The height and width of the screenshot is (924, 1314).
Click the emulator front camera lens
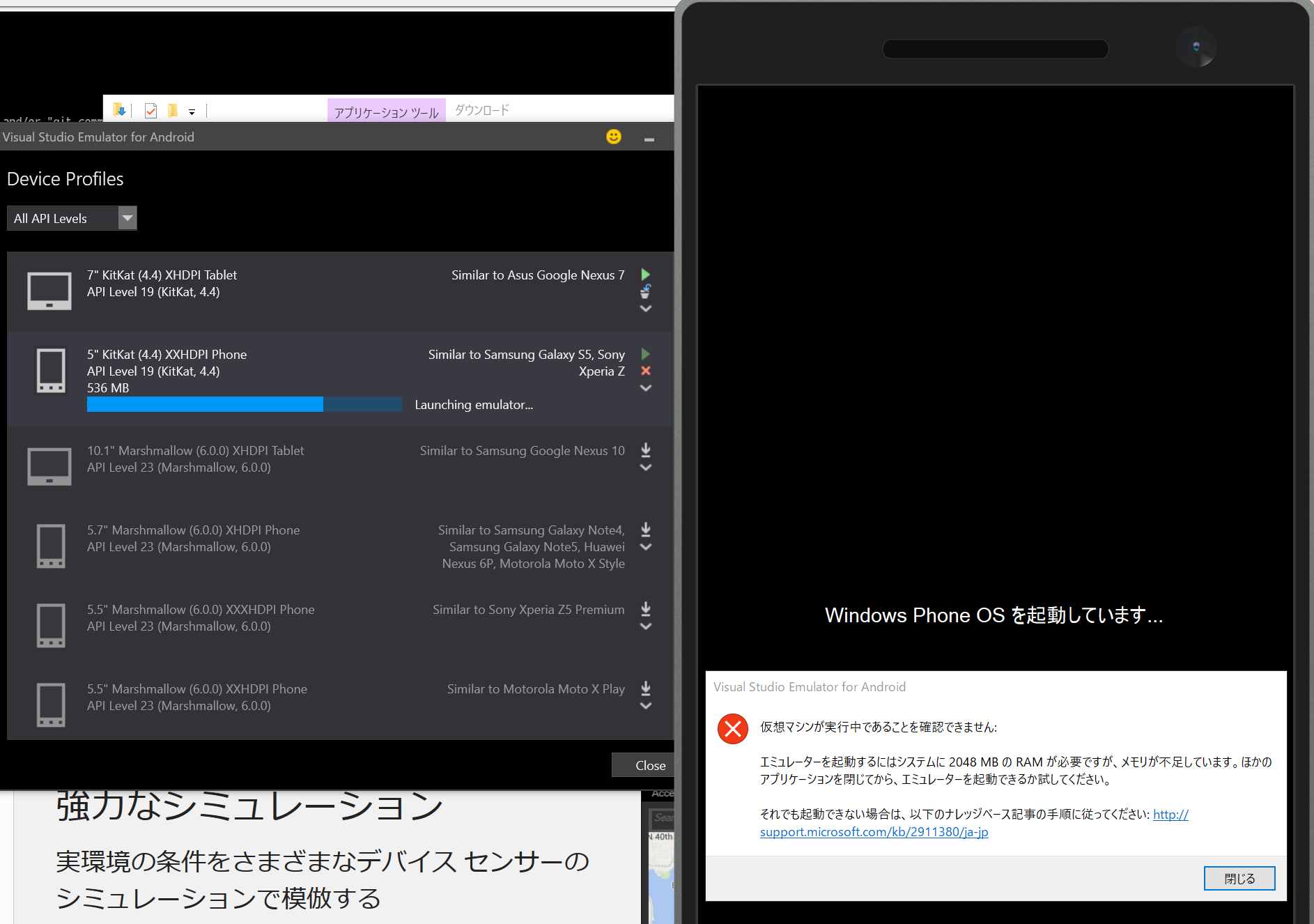pos(1196,47)
